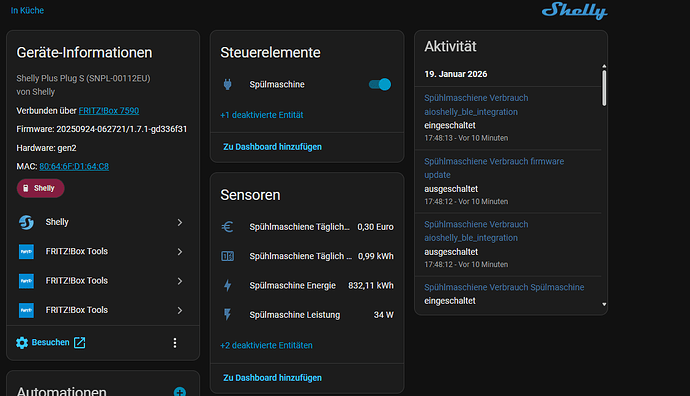Open the MAC address link

point(74,166)
